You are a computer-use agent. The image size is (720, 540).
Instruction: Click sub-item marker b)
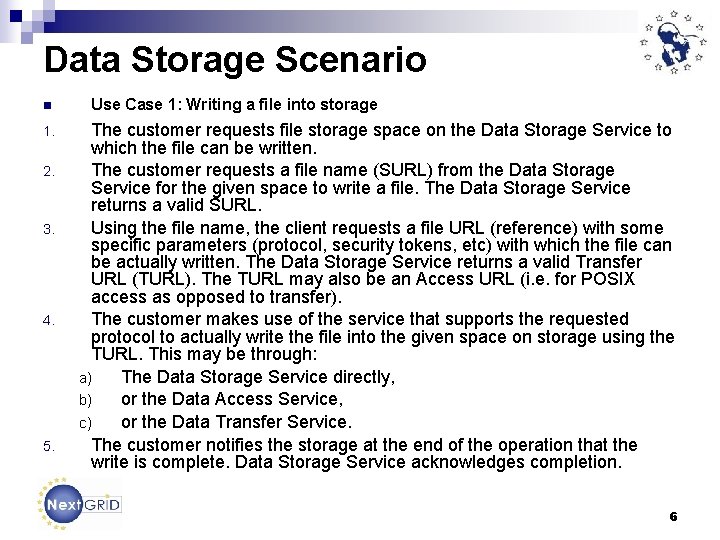(x=85, y=401)
